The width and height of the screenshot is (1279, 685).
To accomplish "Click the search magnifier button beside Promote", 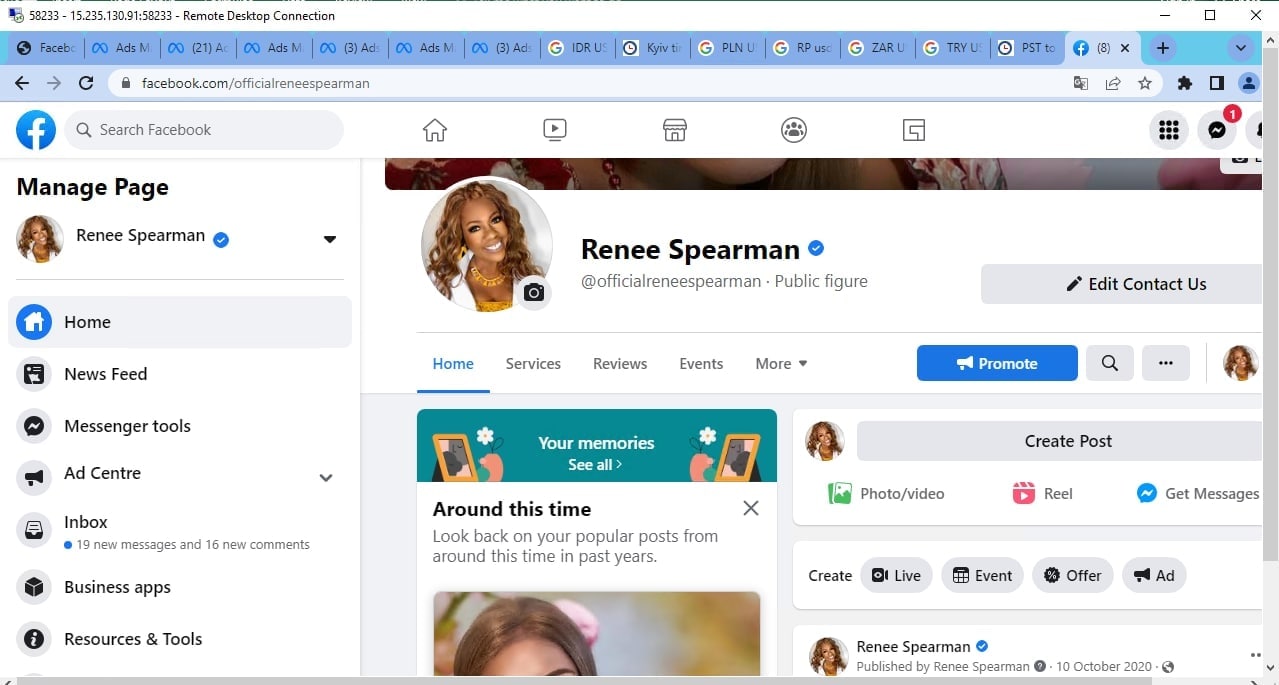I will pyautogui.click(x=1110, y=363).
